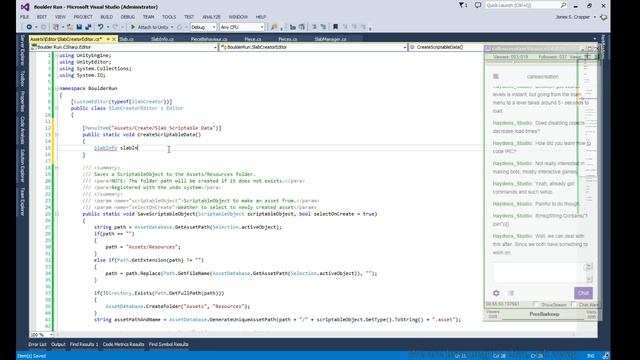Click the Save icon in toolbar

click(x=79, y=27)
